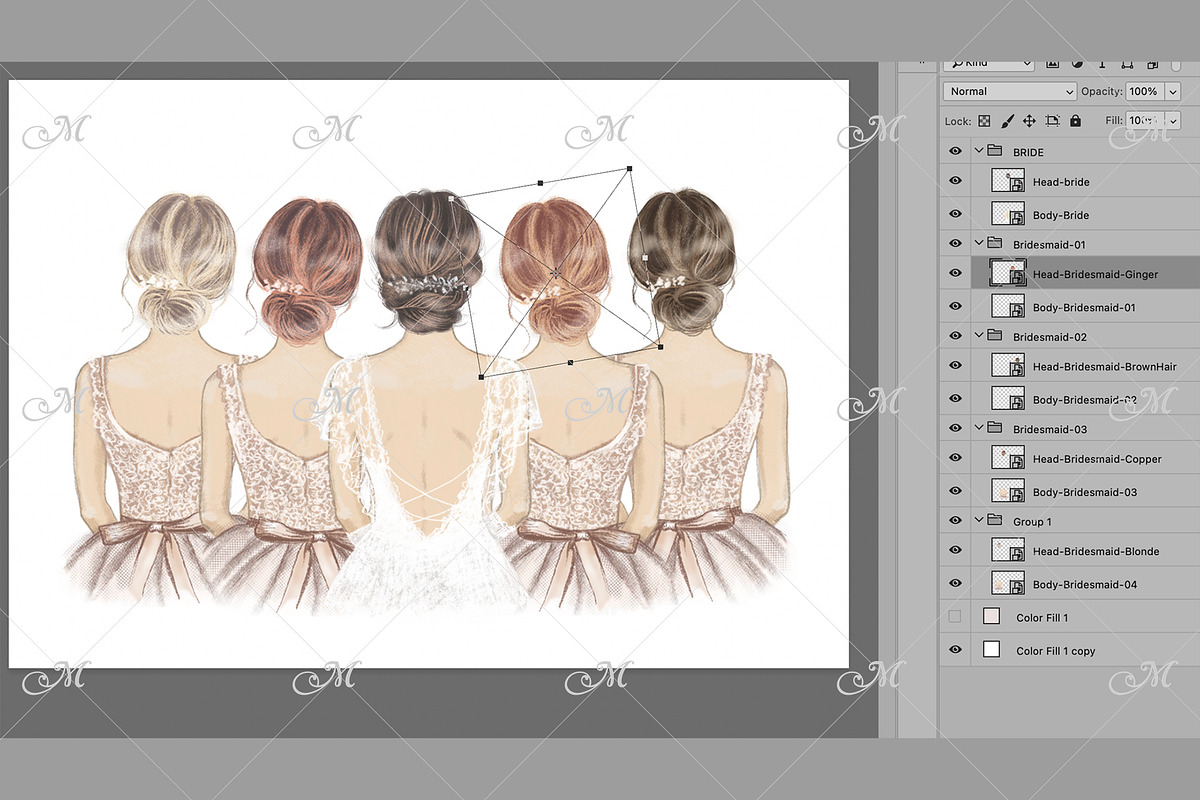1200x800 pixels.
Task: Click the Body-Bridesmaid-02 smart object thumbnail
Action: [1008, 399]
